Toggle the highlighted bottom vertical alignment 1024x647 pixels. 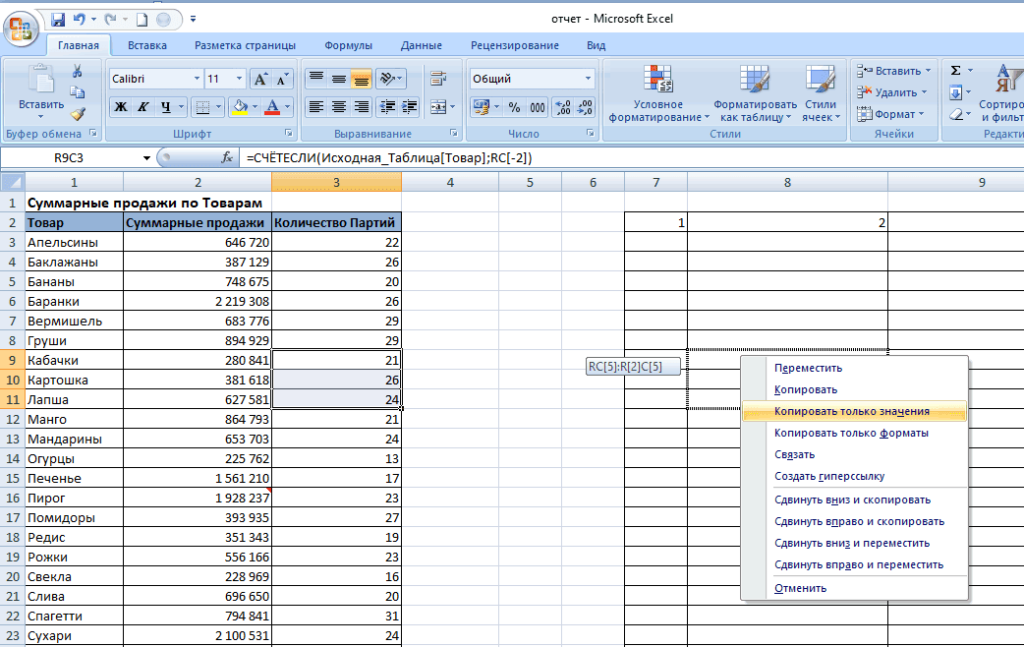click(x=360, y=79)
